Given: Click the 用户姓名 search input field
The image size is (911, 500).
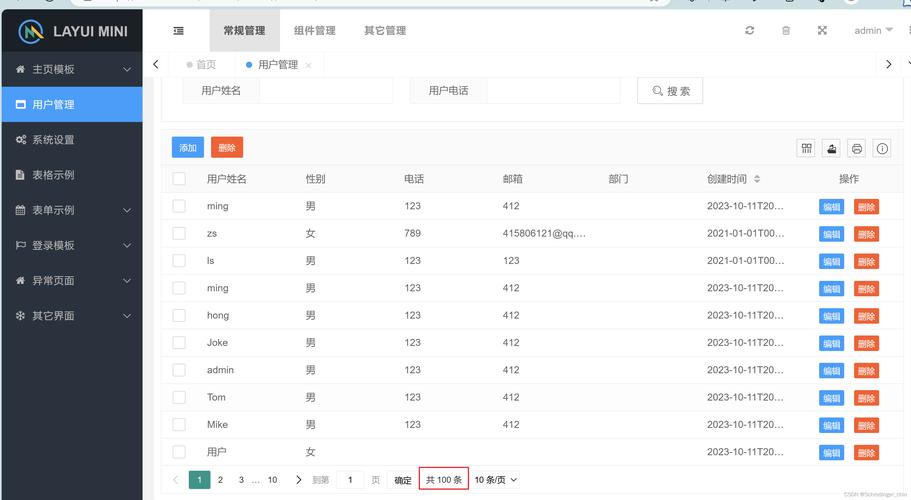Looking at the screenshot, I should 326,91.
